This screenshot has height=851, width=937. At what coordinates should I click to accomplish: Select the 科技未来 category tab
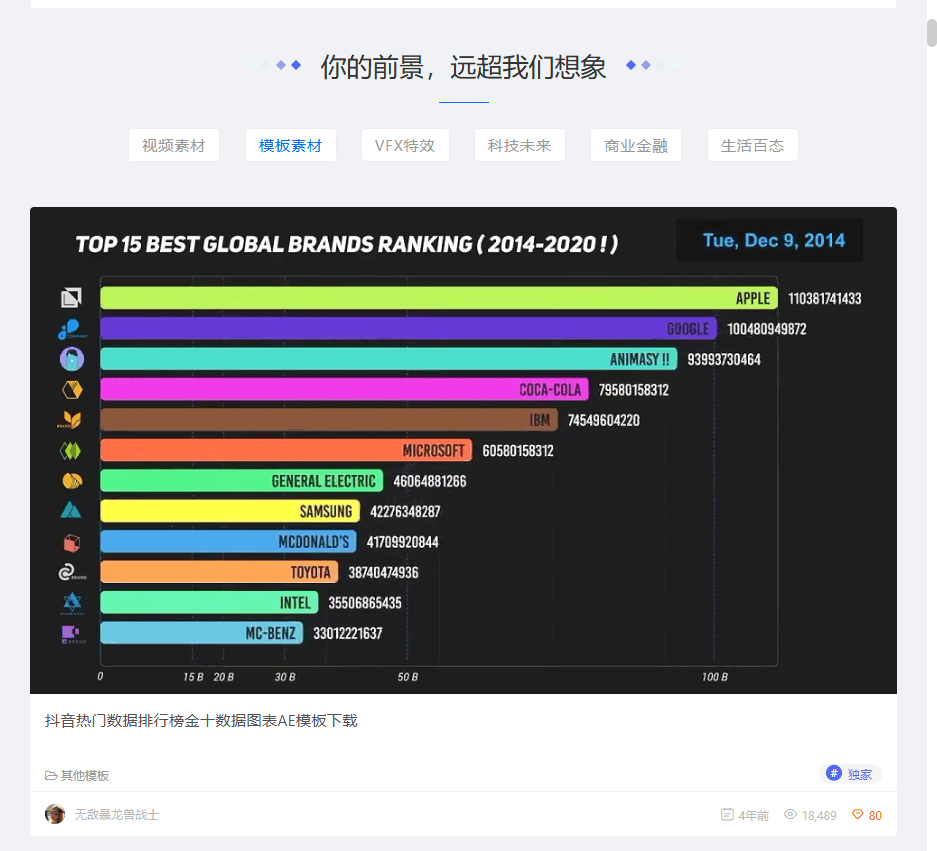tap(520, 145)
